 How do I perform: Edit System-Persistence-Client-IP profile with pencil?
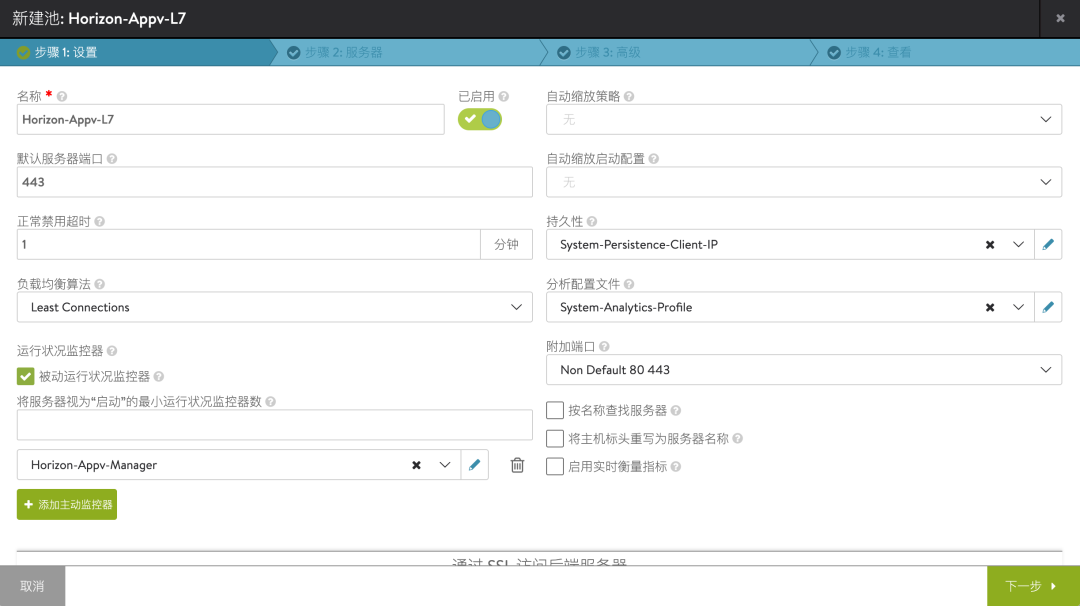[x=1048, y=244]
